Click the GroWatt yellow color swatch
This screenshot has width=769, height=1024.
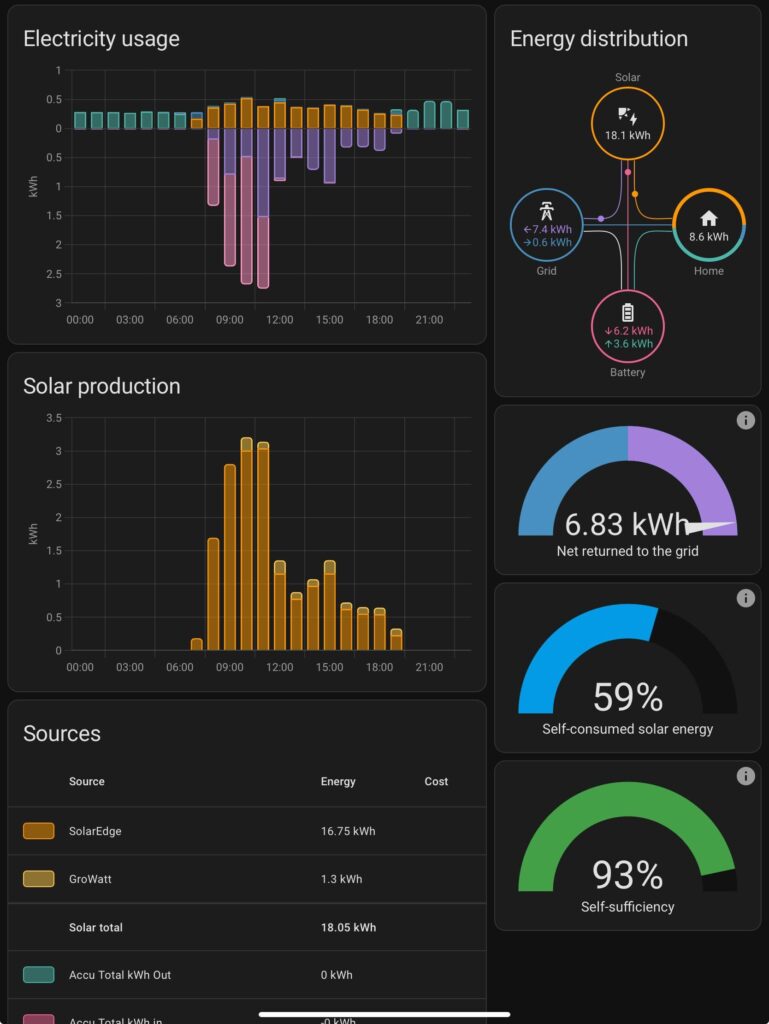[38, 879]
